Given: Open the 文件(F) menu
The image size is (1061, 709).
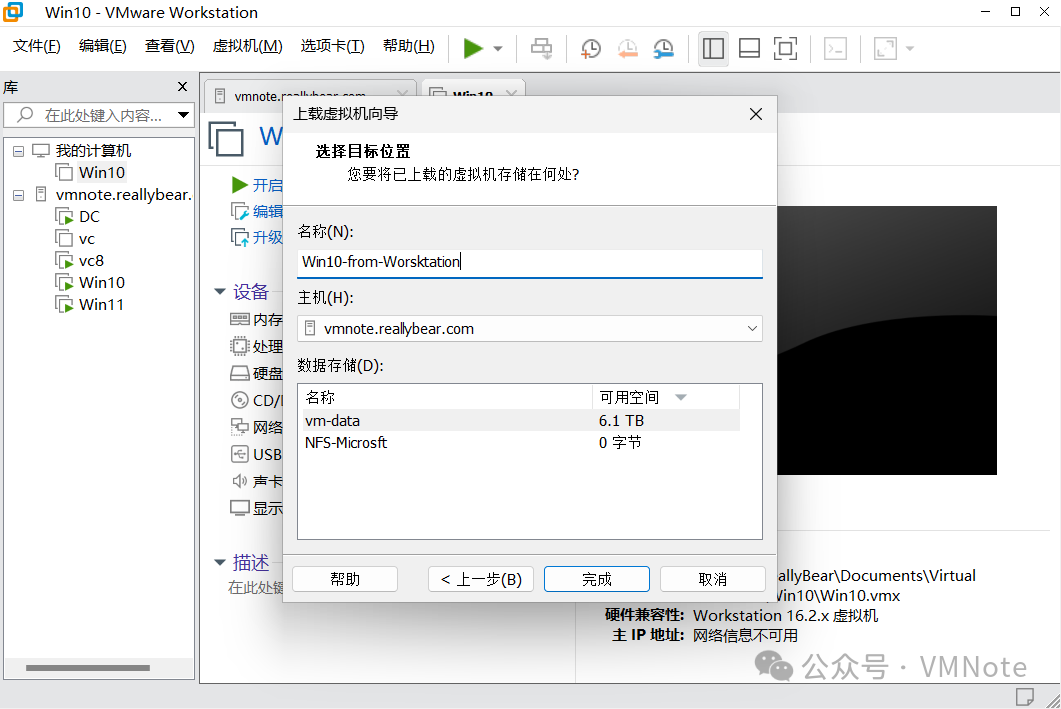Looking at the screenshot, I should coord(37,46).
